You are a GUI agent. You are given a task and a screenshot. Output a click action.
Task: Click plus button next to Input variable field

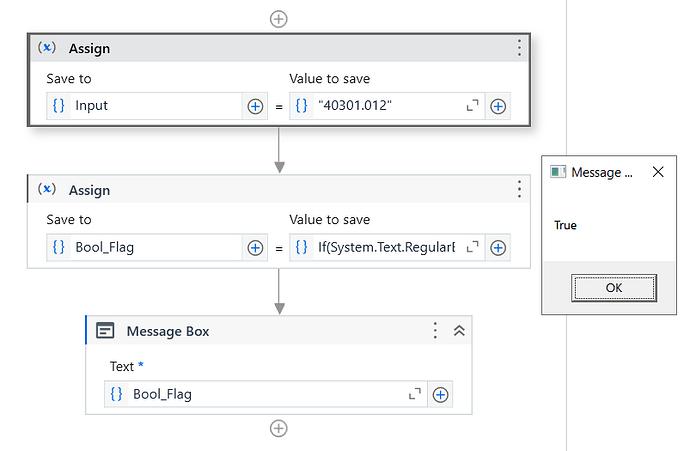coord(255,106)
